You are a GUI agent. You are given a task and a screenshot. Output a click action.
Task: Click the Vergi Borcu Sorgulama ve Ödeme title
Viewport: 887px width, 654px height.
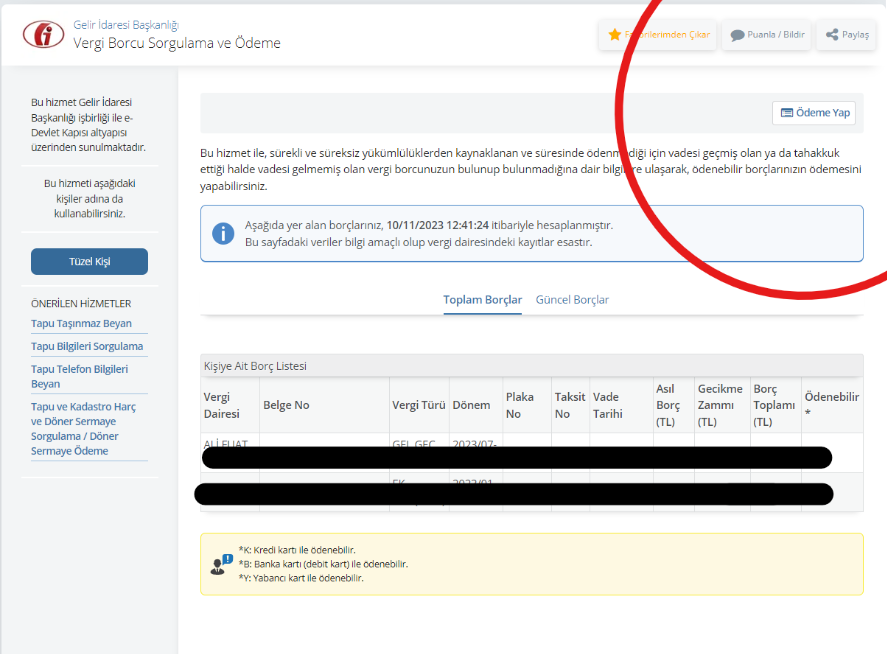coord(177,44)
